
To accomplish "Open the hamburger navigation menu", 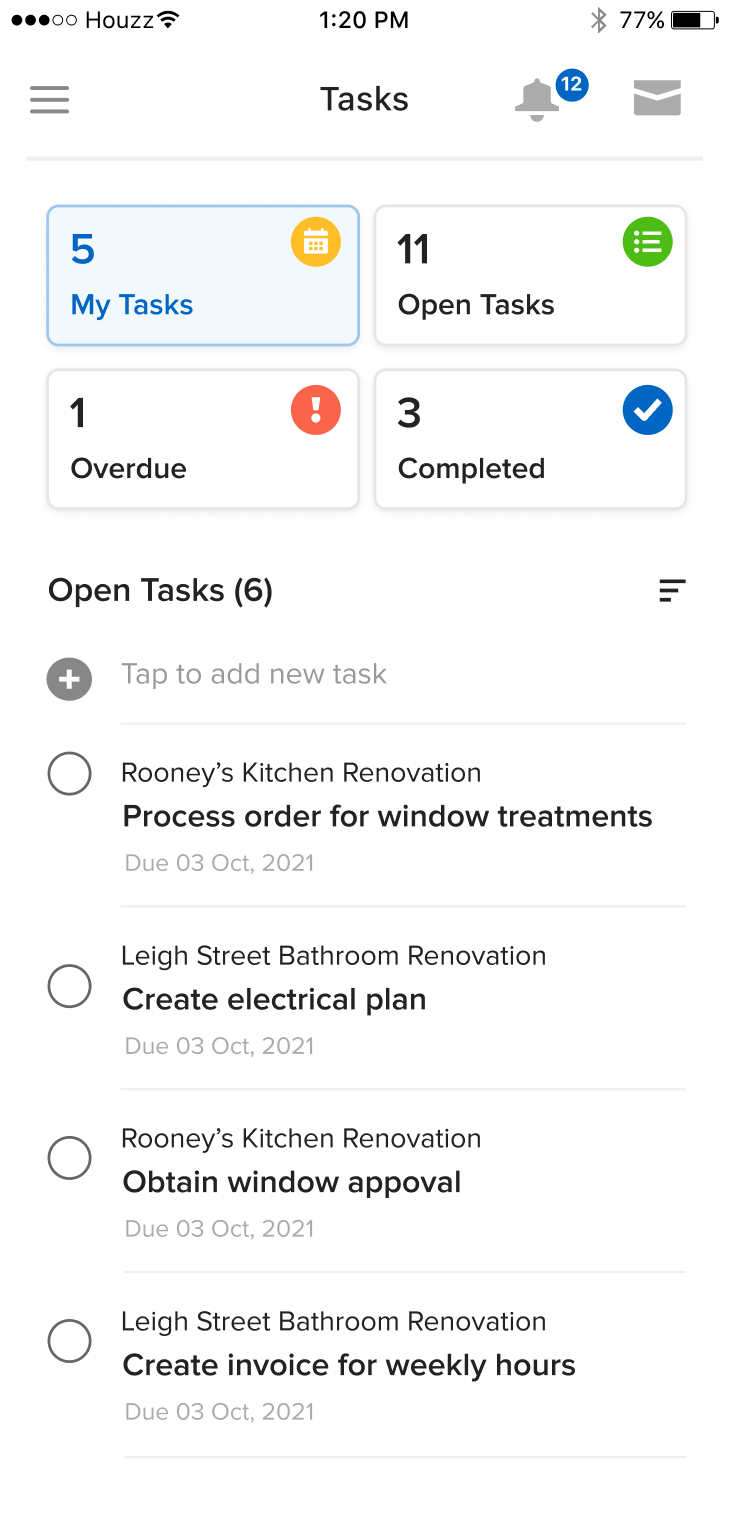I will (50, 100).
